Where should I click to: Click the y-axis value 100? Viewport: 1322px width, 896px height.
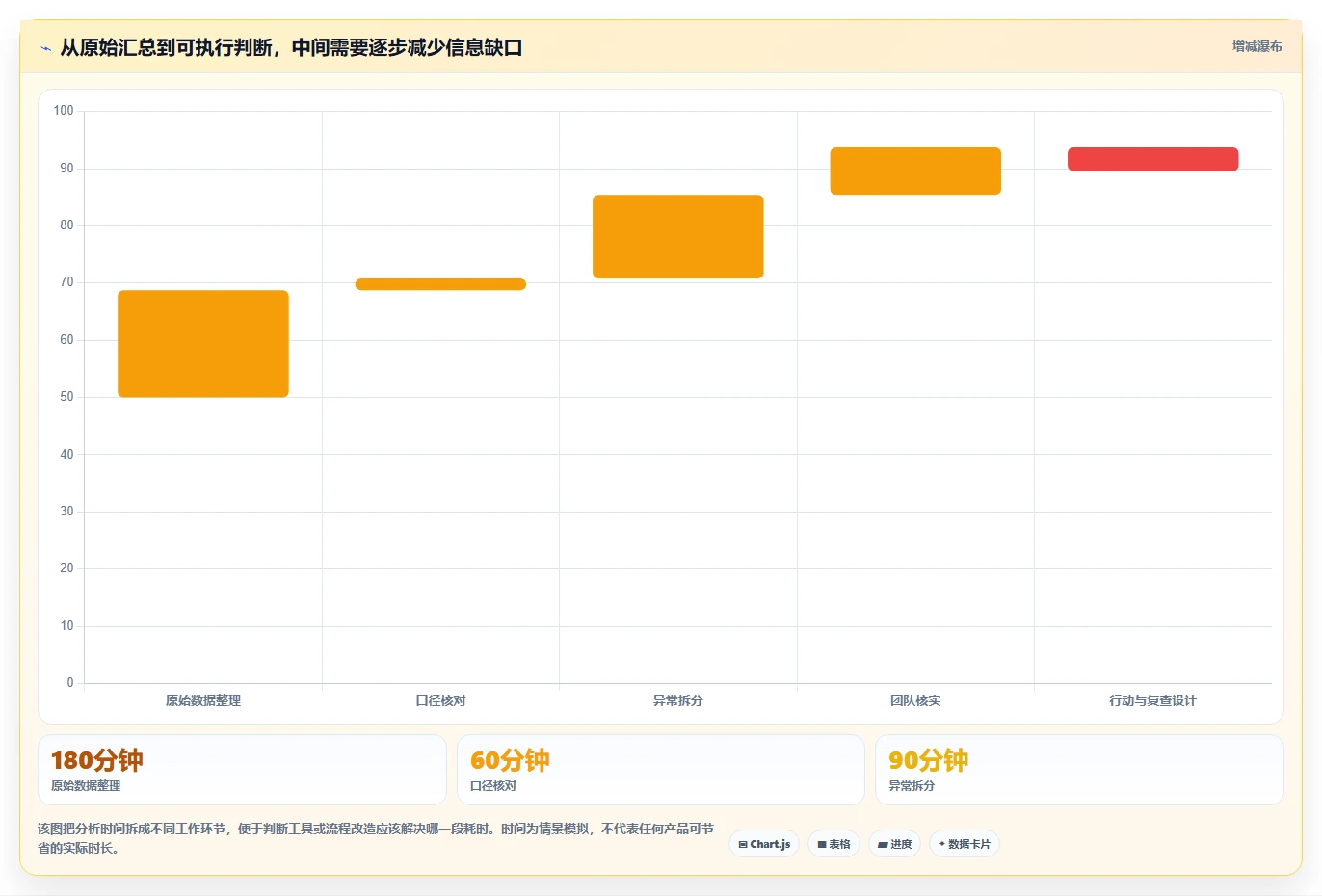click(x=64, y=111)
